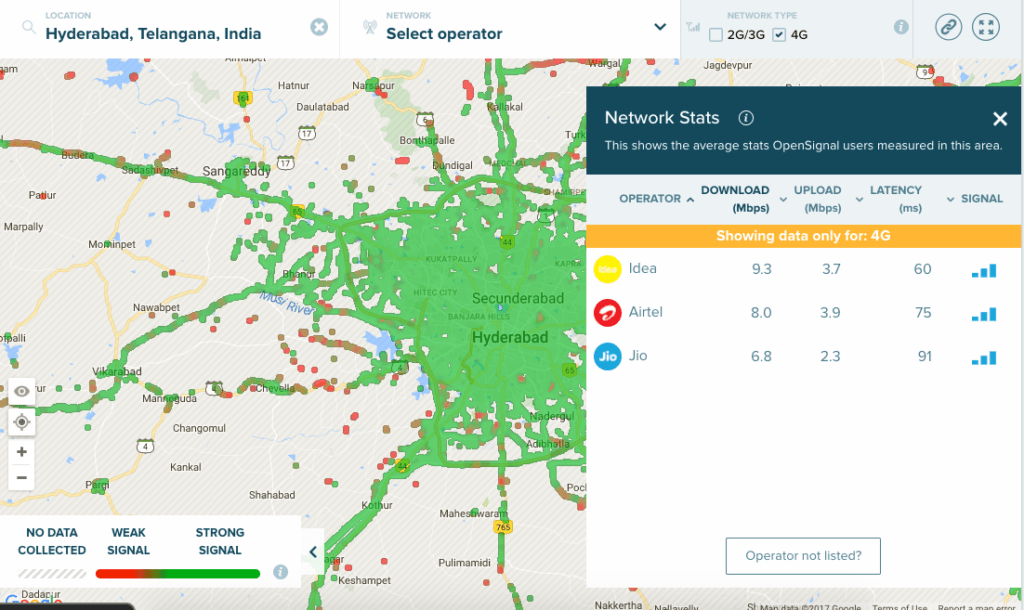Close the Network Stats panel

click(x=999, y=118)
